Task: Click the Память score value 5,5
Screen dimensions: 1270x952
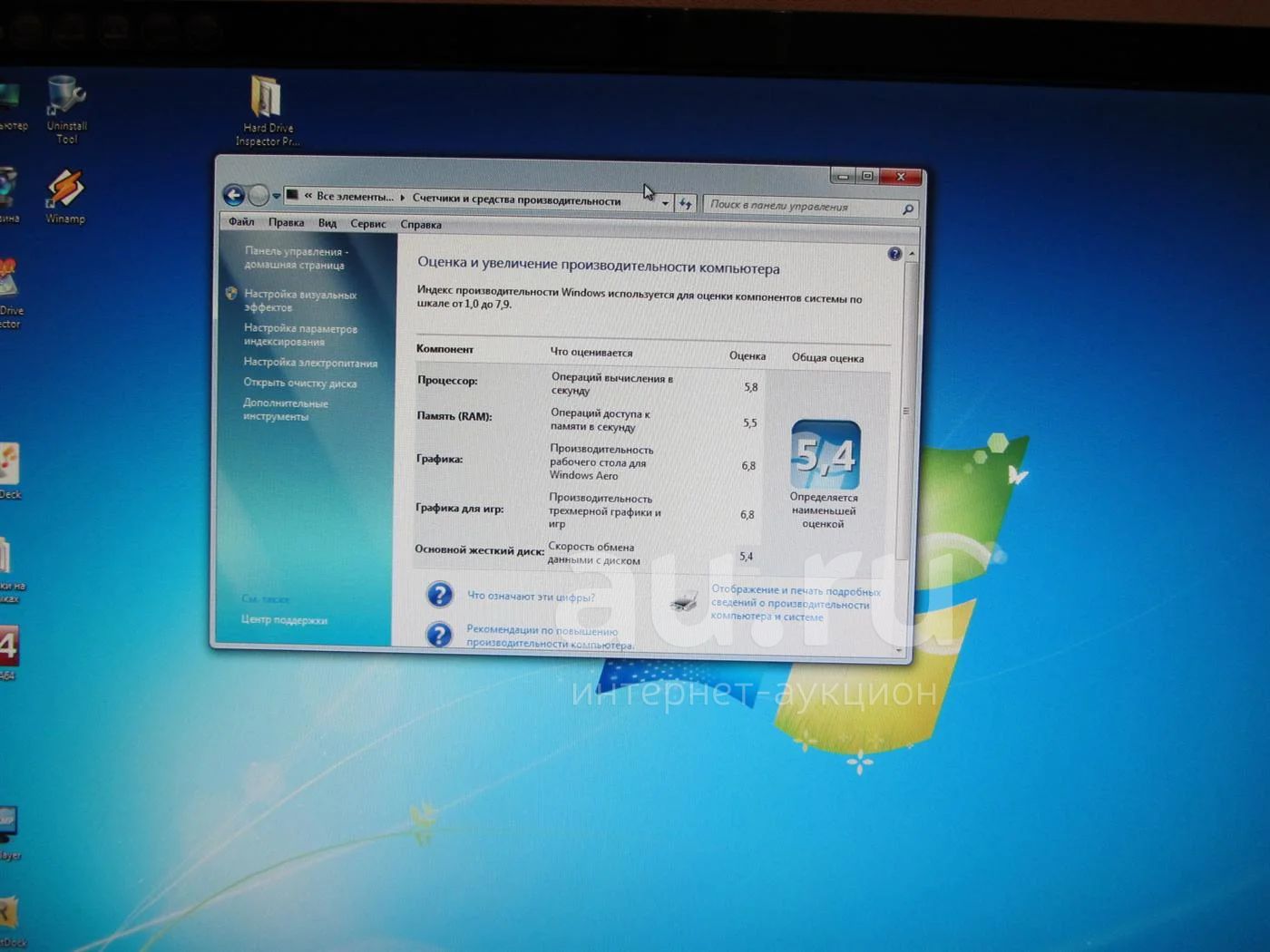Action: [x=750, y=423]
